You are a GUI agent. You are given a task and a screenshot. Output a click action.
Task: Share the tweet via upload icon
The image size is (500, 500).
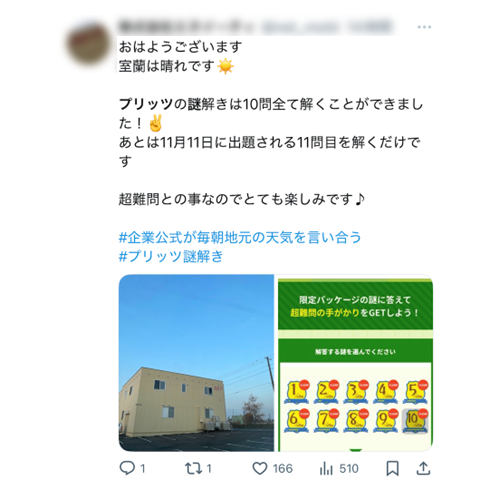pyautogui.click(x=423, y=468)
